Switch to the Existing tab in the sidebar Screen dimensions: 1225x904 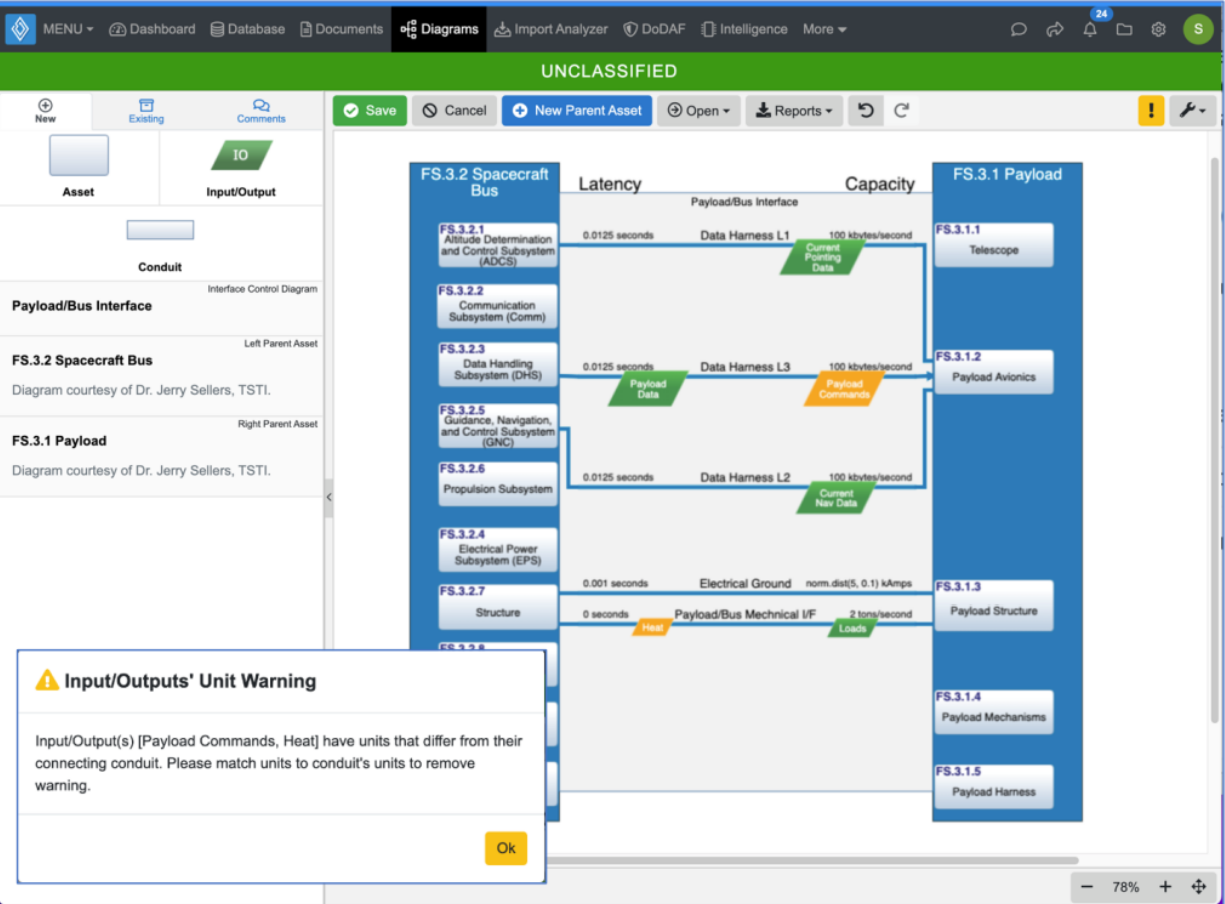tap(146, 112)
